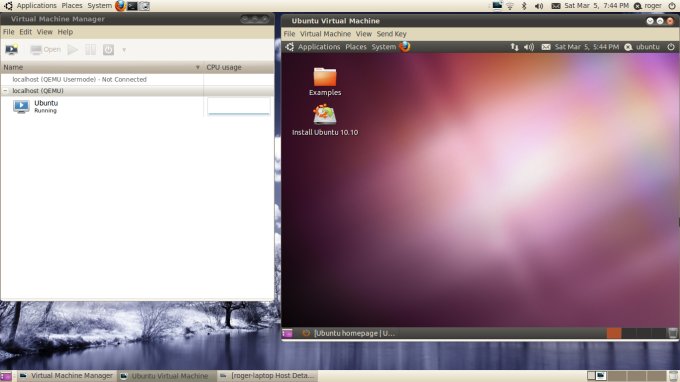Screen dimensions: 680x382
Task: Click the Open button in VM Manager toolbar
Action: [46, 50]
